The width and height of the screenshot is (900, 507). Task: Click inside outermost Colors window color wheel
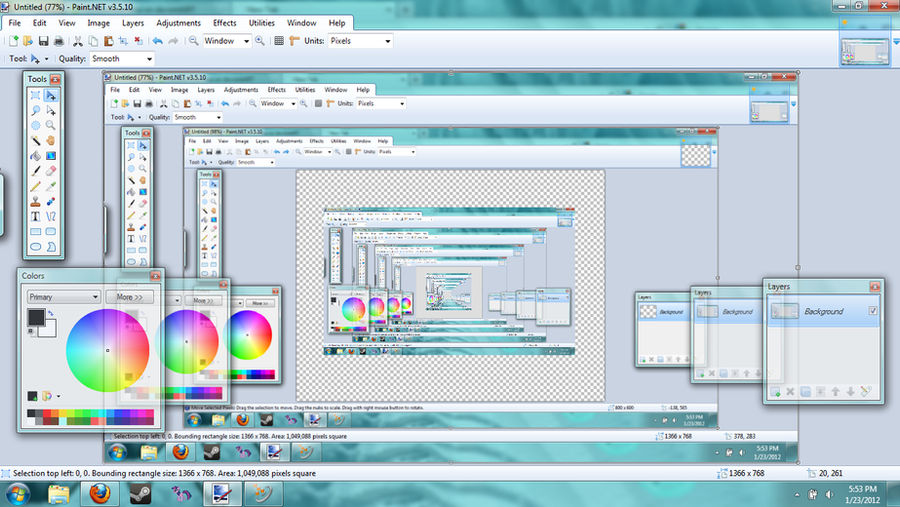(x=107, y=350)
